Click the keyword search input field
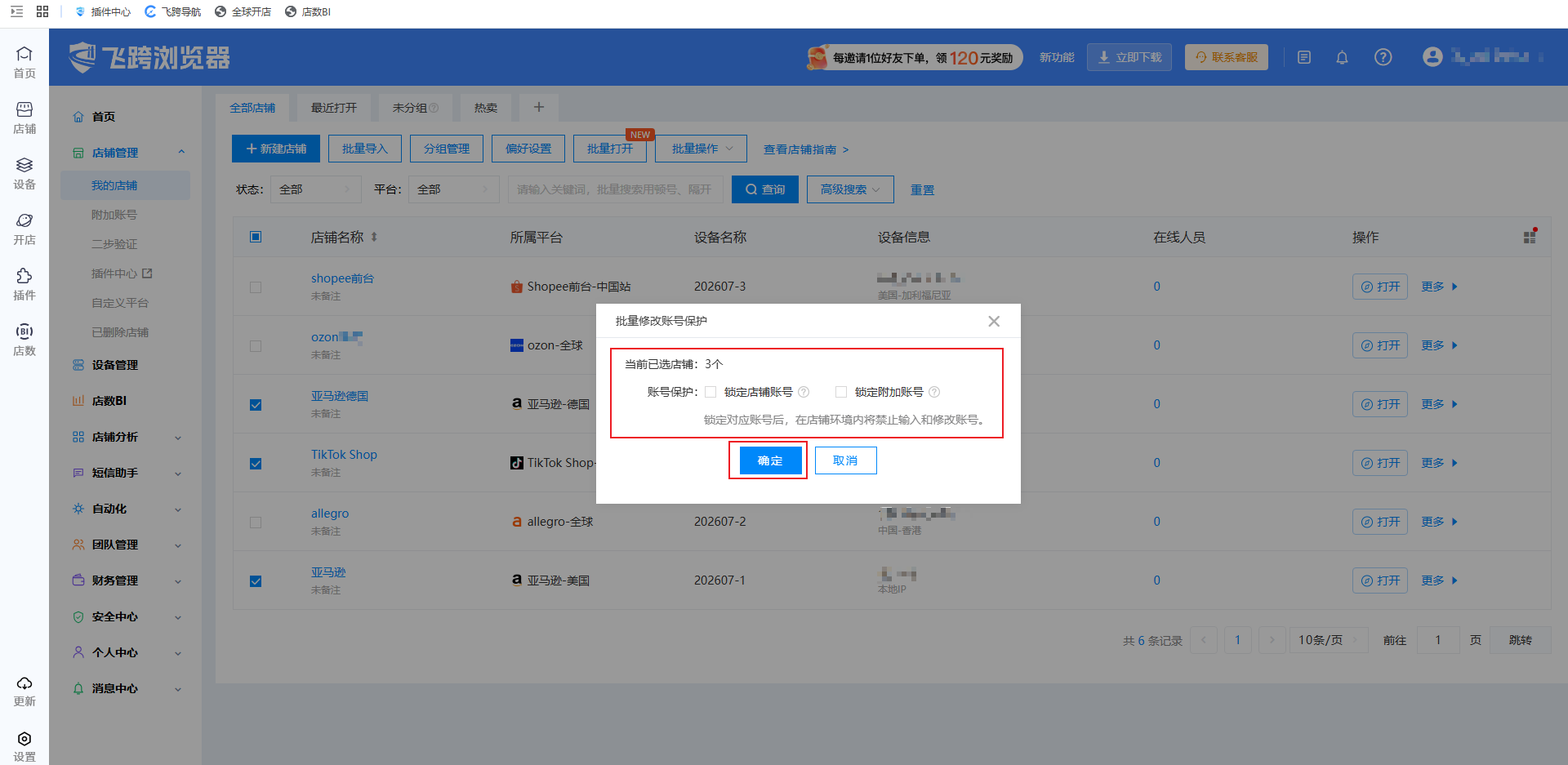The height and width of the screenshot is (765, 1568). [x=616, y=189]
